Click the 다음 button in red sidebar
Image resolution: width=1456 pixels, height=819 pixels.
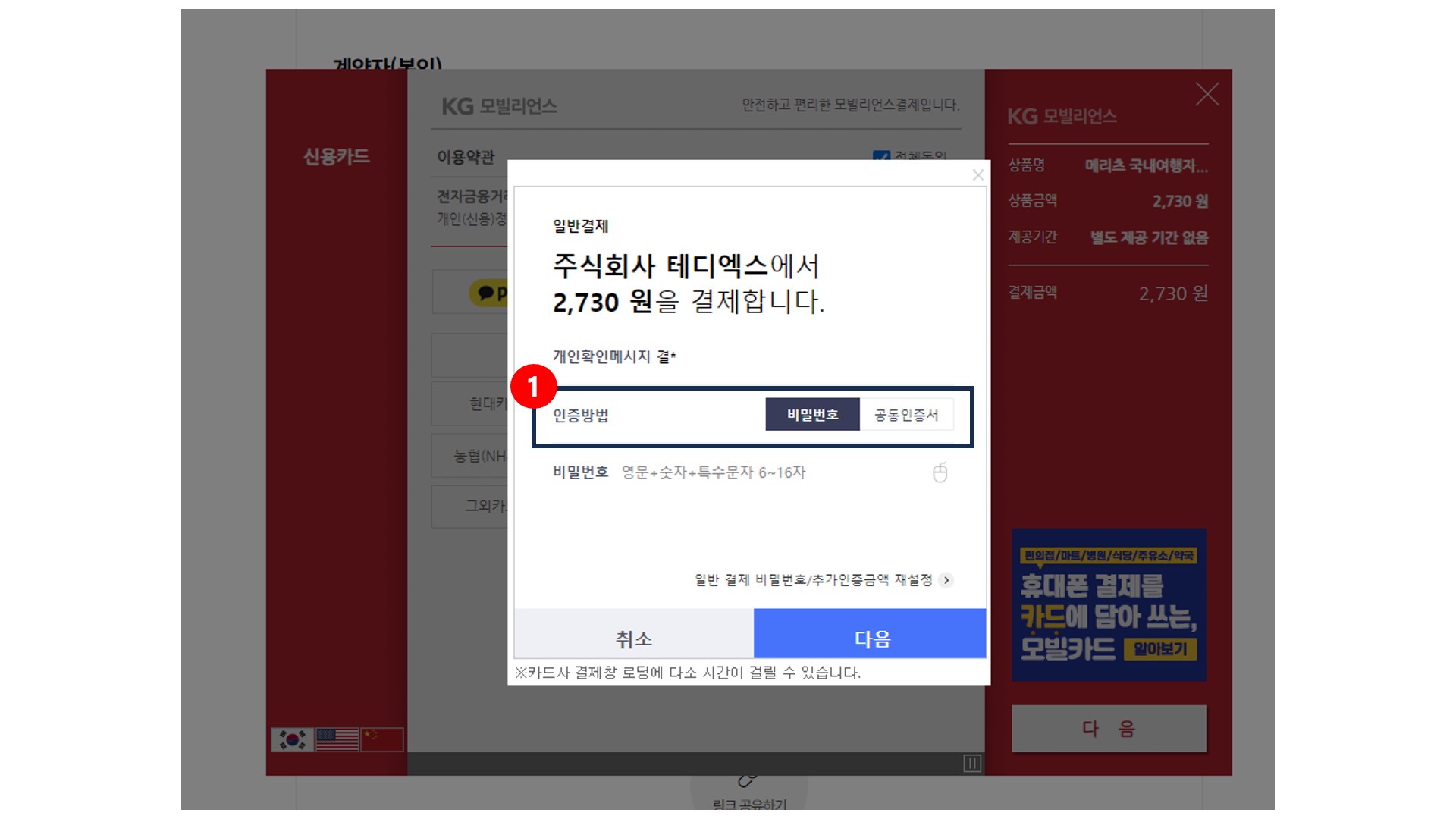(1108, 729)
